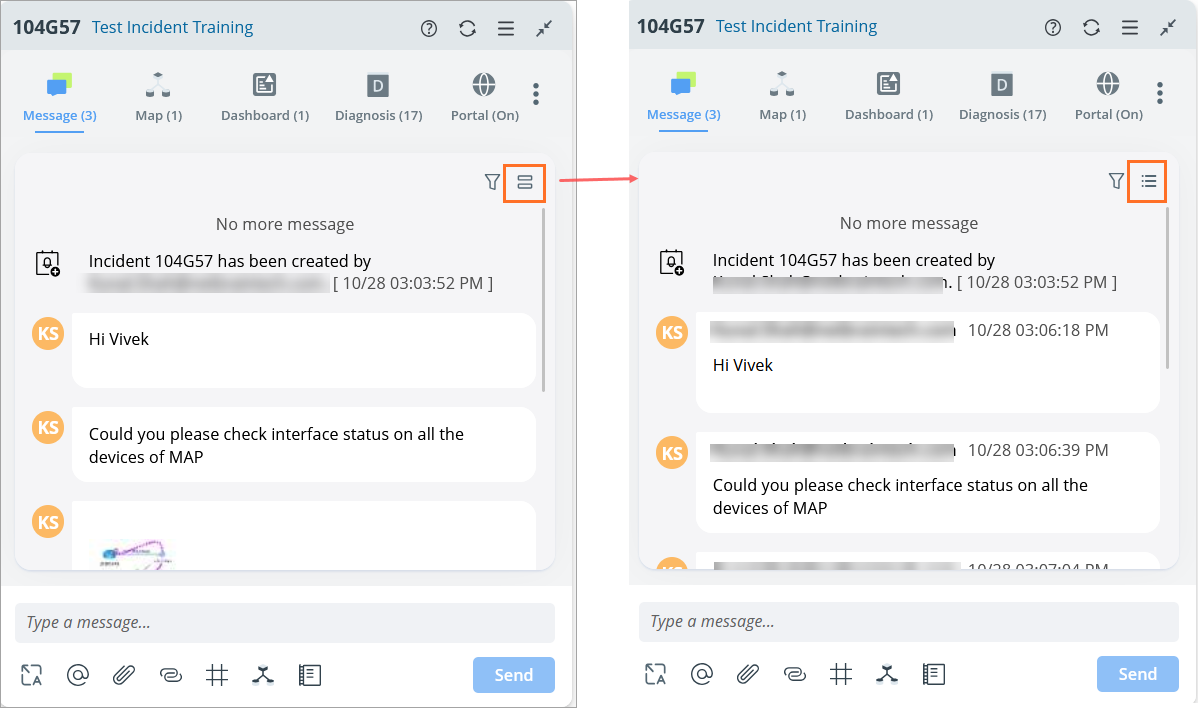Open the hamburger menu in left panel header

click(506, 28)
